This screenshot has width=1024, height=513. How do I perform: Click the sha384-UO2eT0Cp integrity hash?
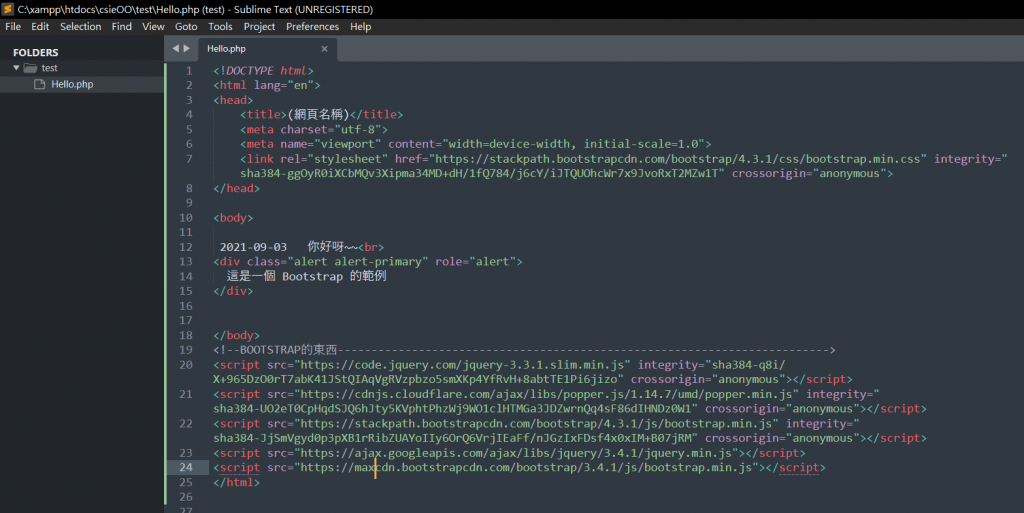[x=455, y=409]
